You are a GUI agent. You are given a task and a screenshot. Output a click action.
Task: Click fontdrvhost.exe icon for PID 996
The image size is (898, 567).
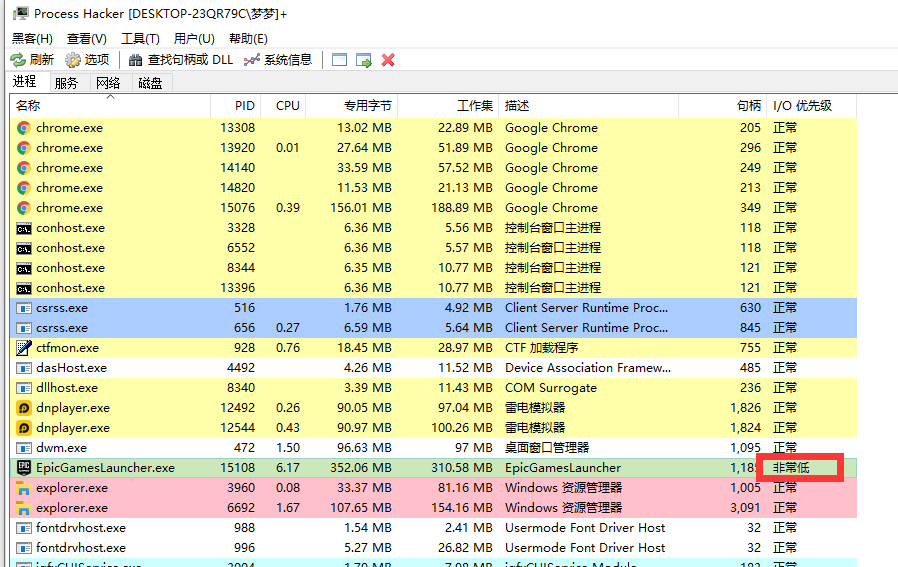pyautogui.click(x=23, y=548)
